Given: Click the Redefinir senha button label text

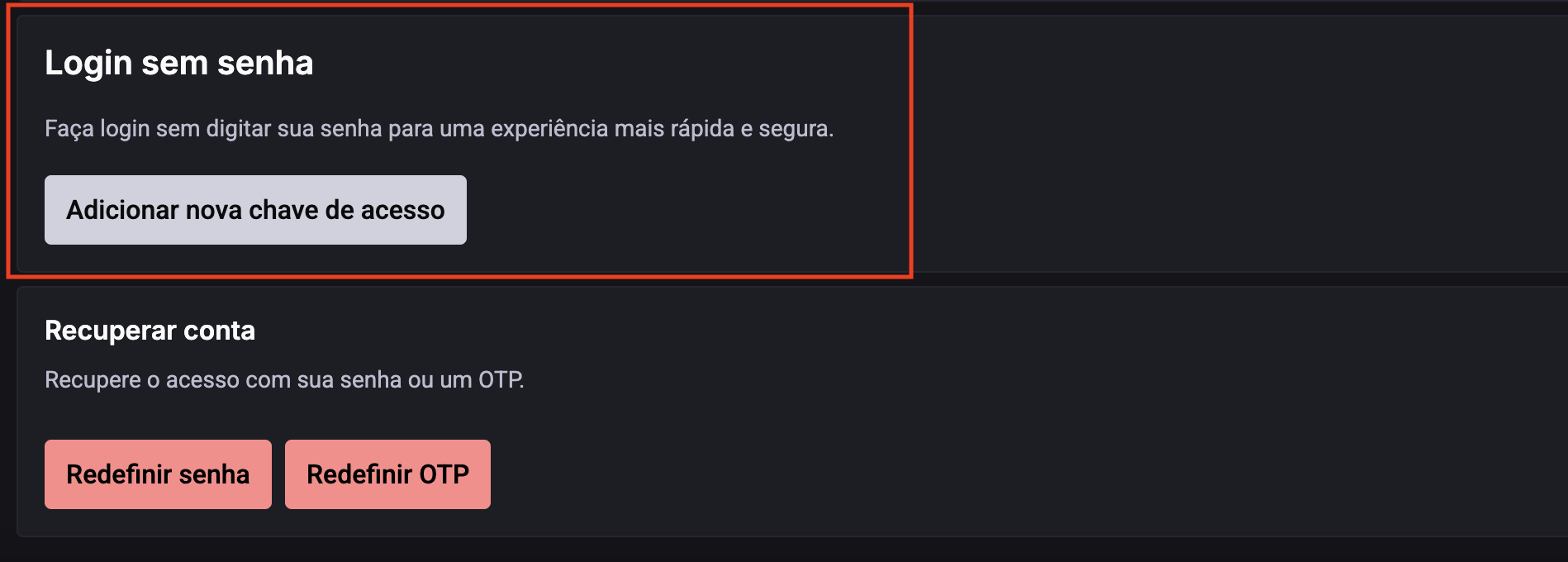Looking at the screenshot, I should pos(158,474).
